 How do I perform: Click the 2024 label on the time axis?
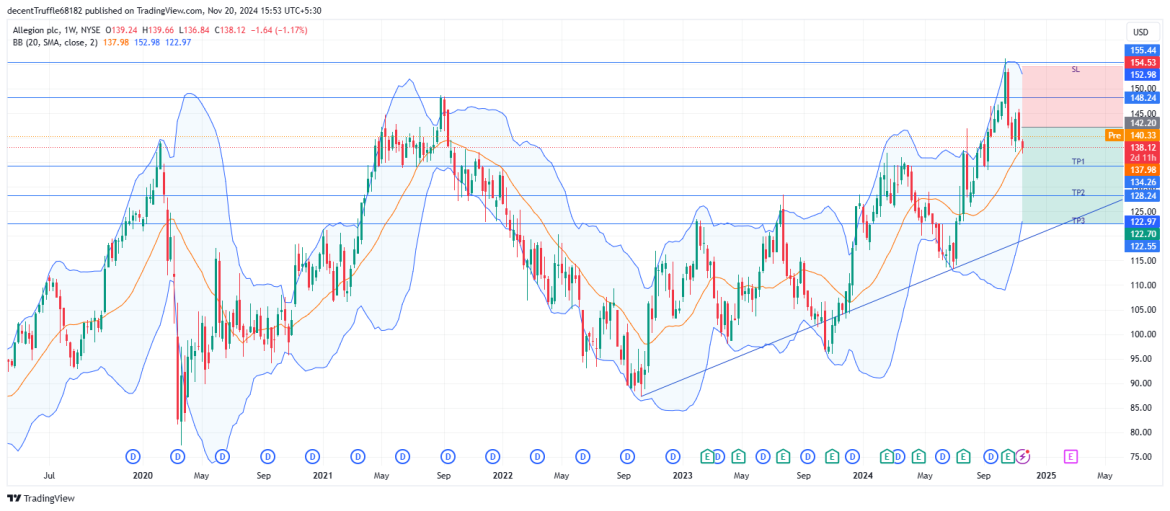[x=863, y=474]
